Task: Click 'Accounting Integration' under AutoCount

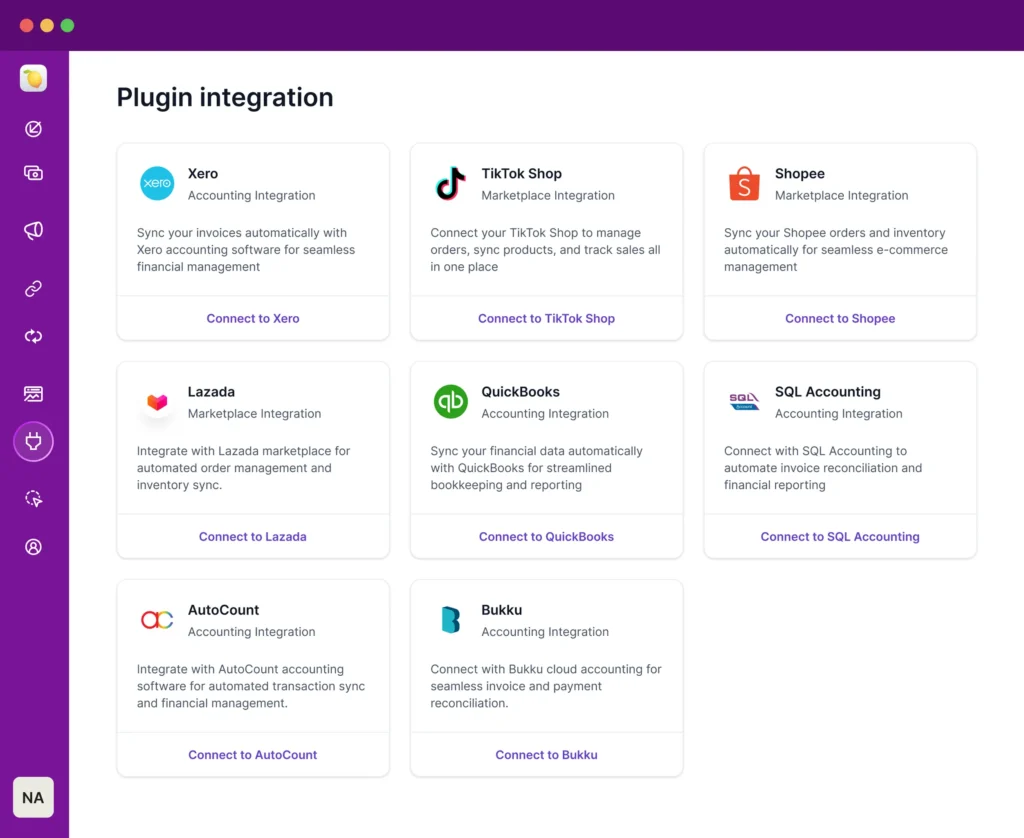Action: pyautogui.click(x=251, y=632)
